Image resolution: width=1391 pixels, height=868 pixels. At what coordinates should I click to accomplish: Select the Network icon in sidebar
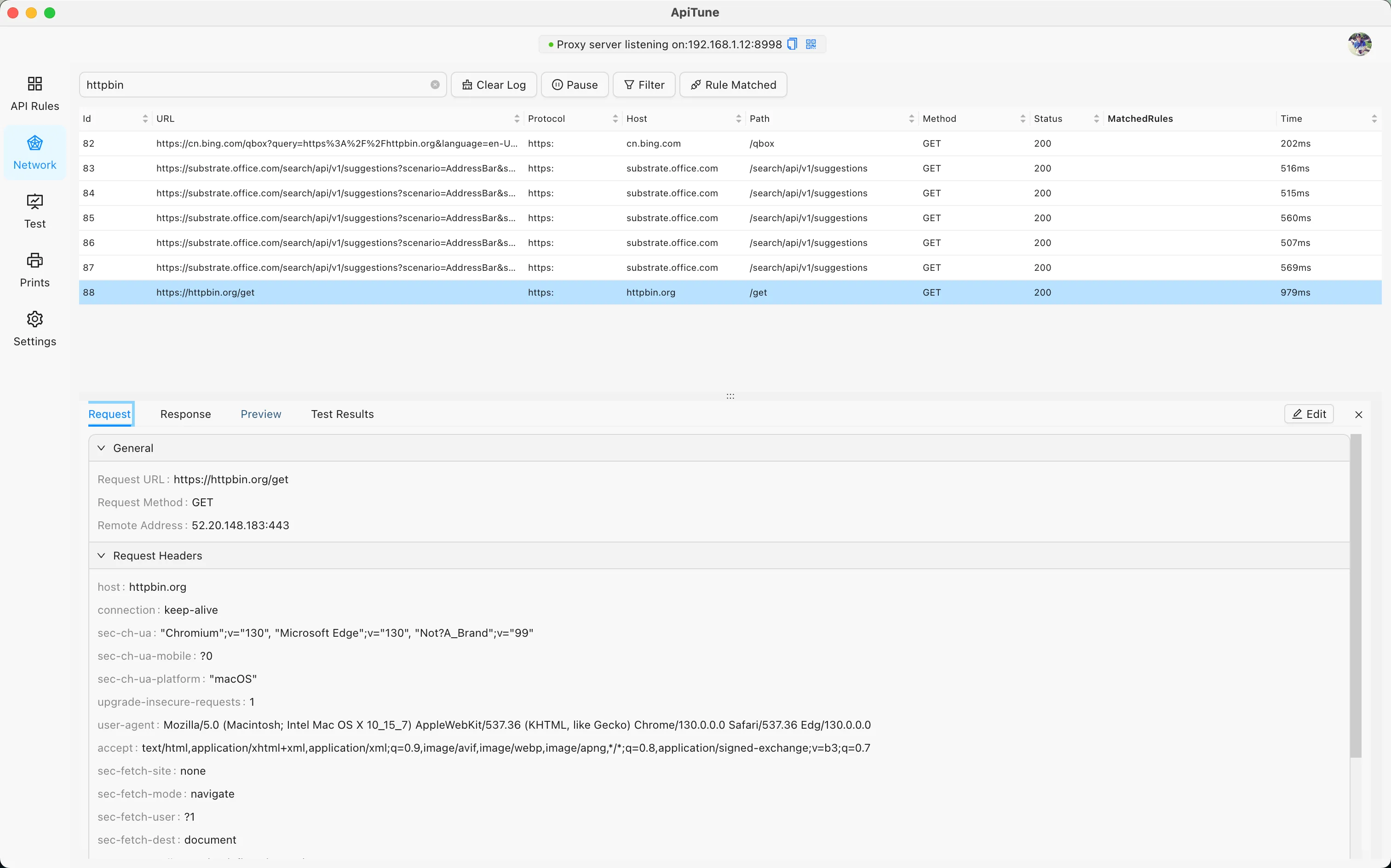tap(34, 152)
